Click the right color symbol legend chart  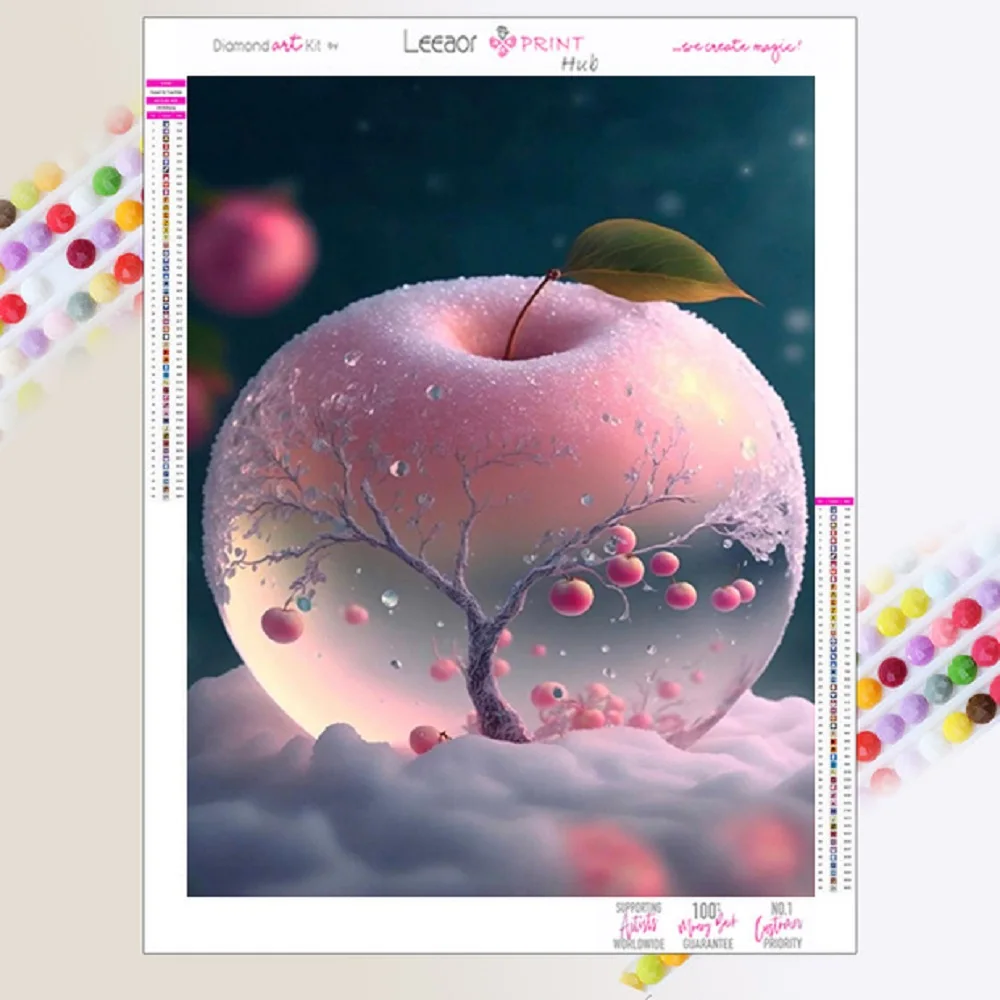834,694
